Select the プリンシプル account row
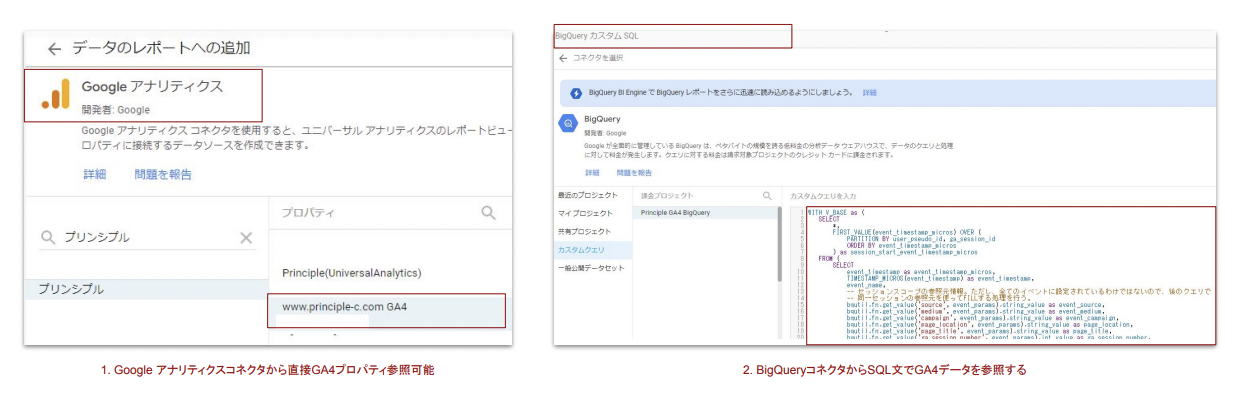Viewport: 1254px width, 404px height. point(70,289)
